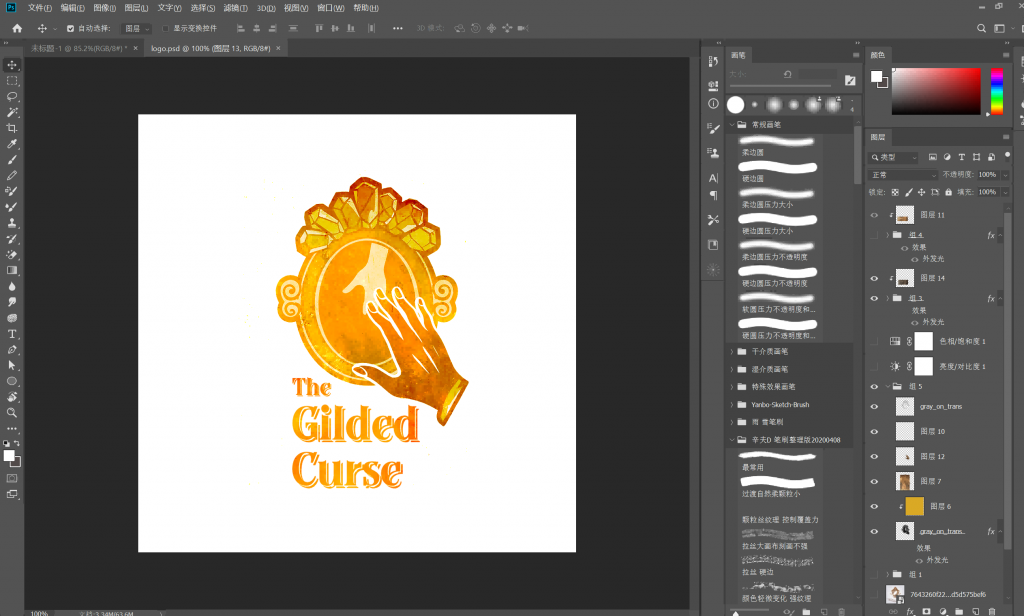This screenshot has width=1024, height=616.
Task: Select the Gradient tool
Action: [12, 270]
